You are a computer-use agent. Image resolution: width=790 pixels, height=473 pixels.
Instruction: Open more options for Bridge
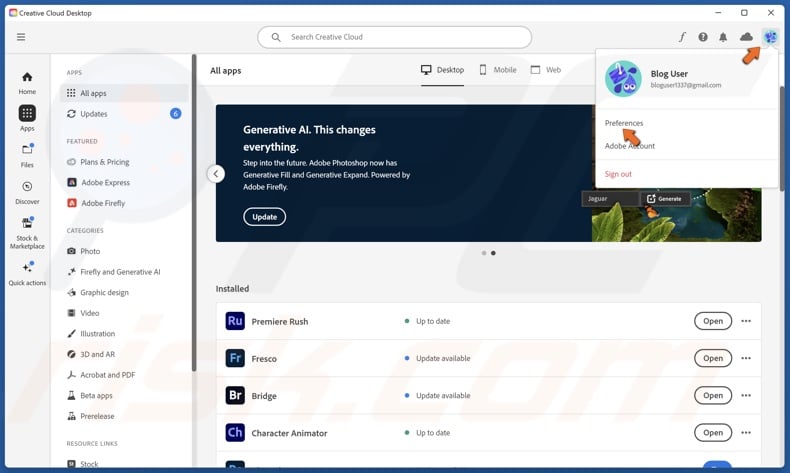pos(746,395)
